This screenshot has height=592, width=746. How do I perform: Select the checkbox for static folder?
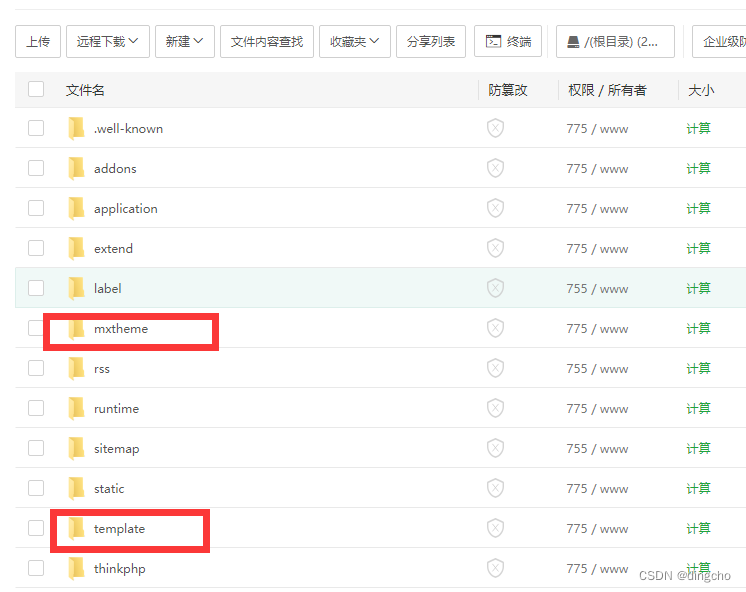[36, 488]
